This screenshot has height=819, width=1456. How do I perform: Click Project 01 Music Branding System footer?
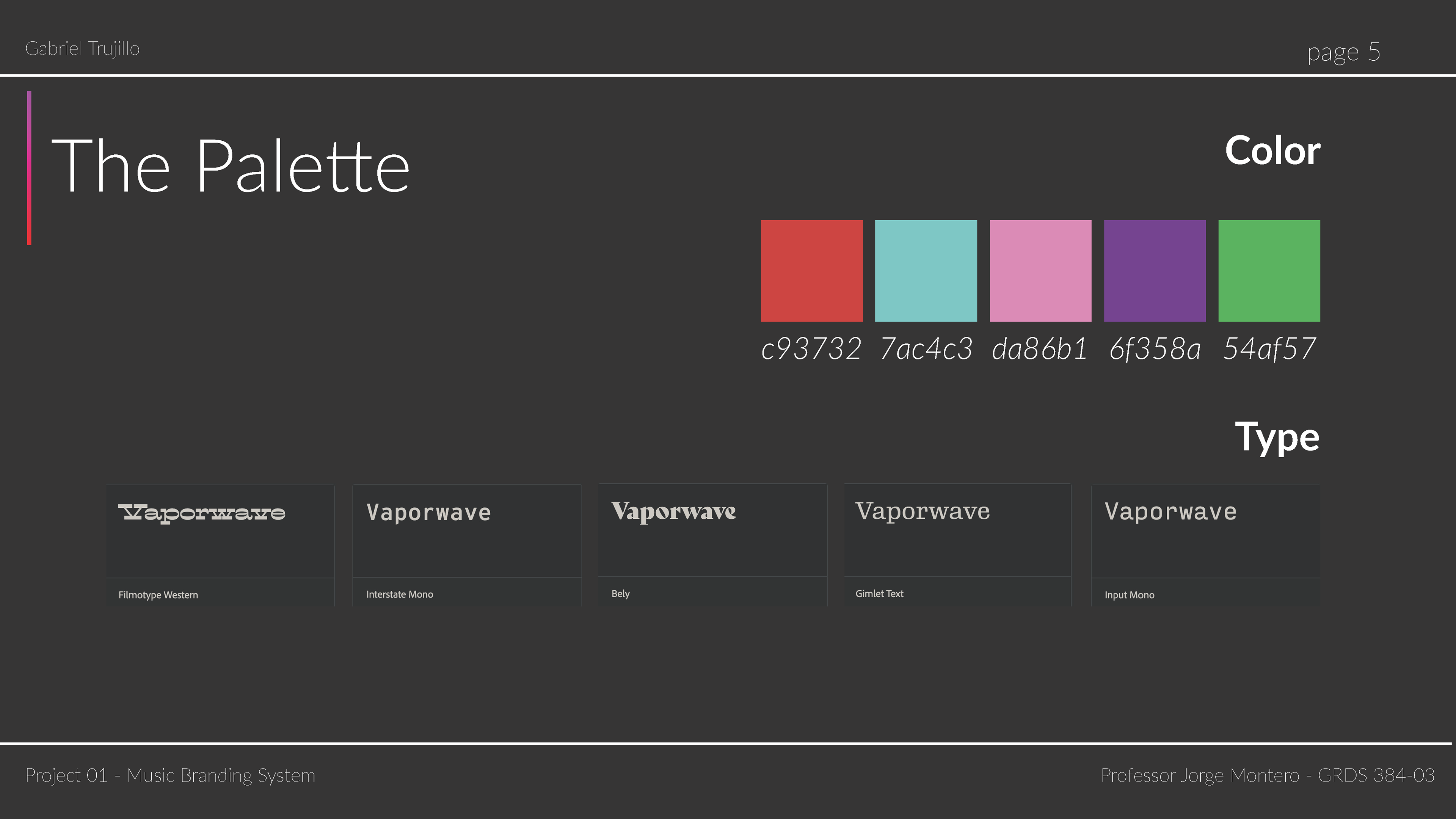click(170, 775)
